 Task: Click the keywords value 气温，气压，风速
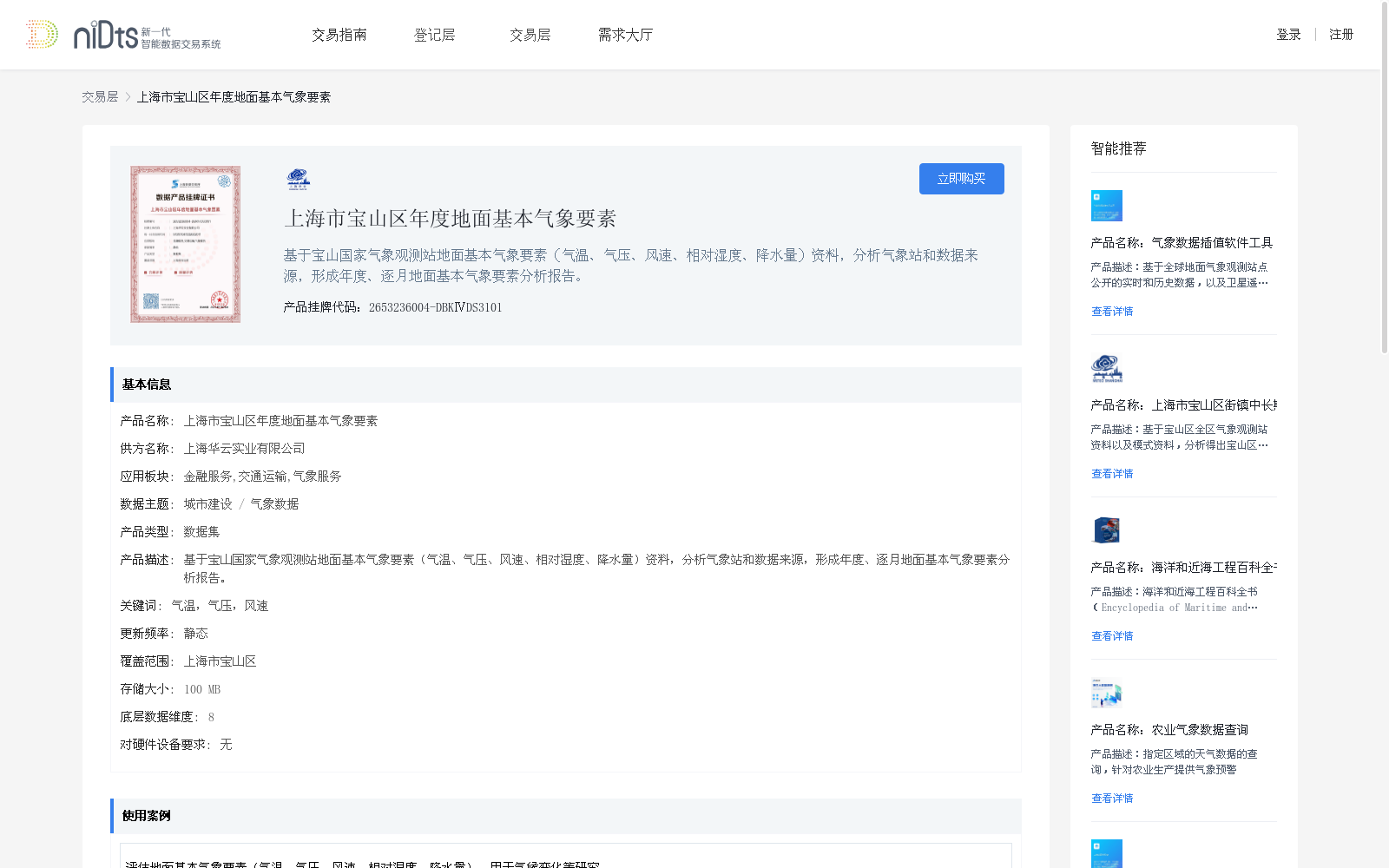tap(220, 606)
